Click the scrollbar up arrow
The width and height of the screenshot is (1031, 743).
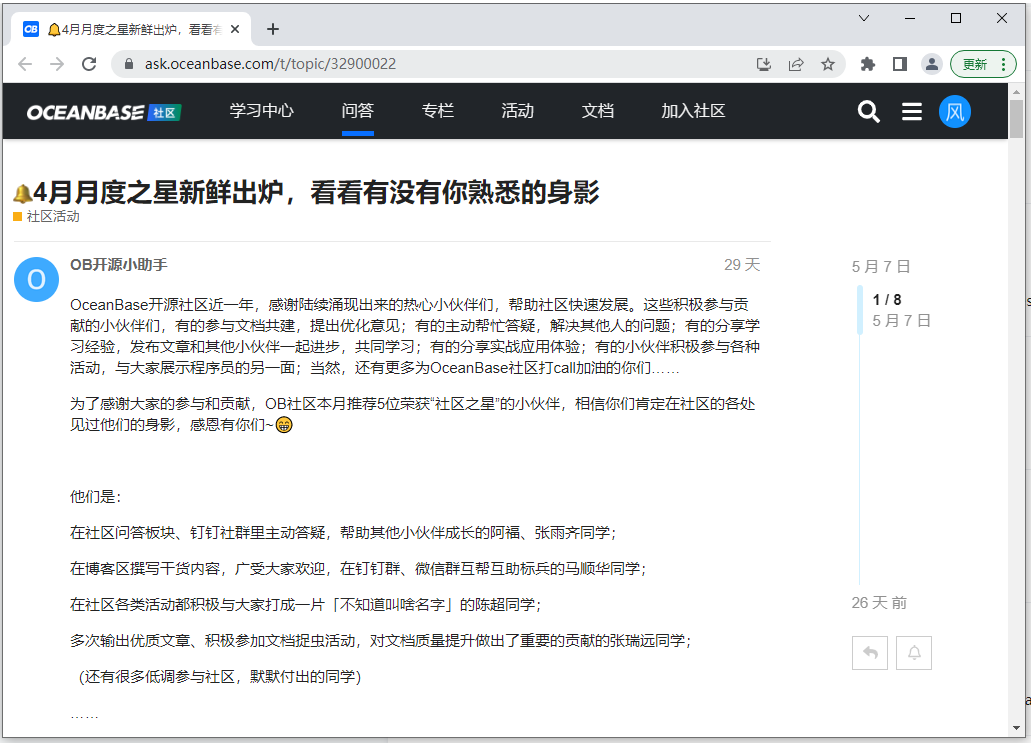pos(1017,91)
